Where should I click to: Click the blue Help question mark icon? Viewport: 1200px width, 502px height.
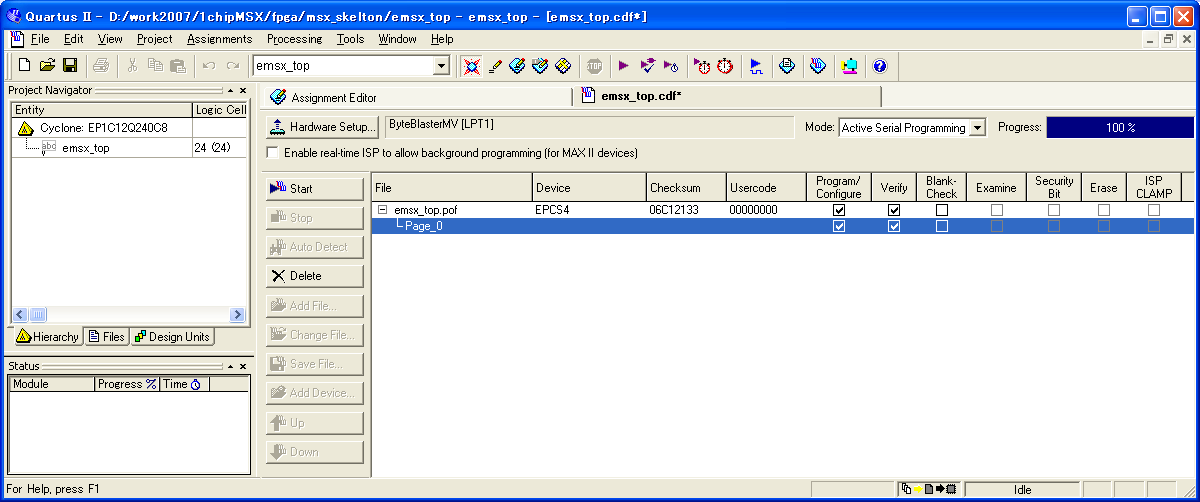[879, 66]
